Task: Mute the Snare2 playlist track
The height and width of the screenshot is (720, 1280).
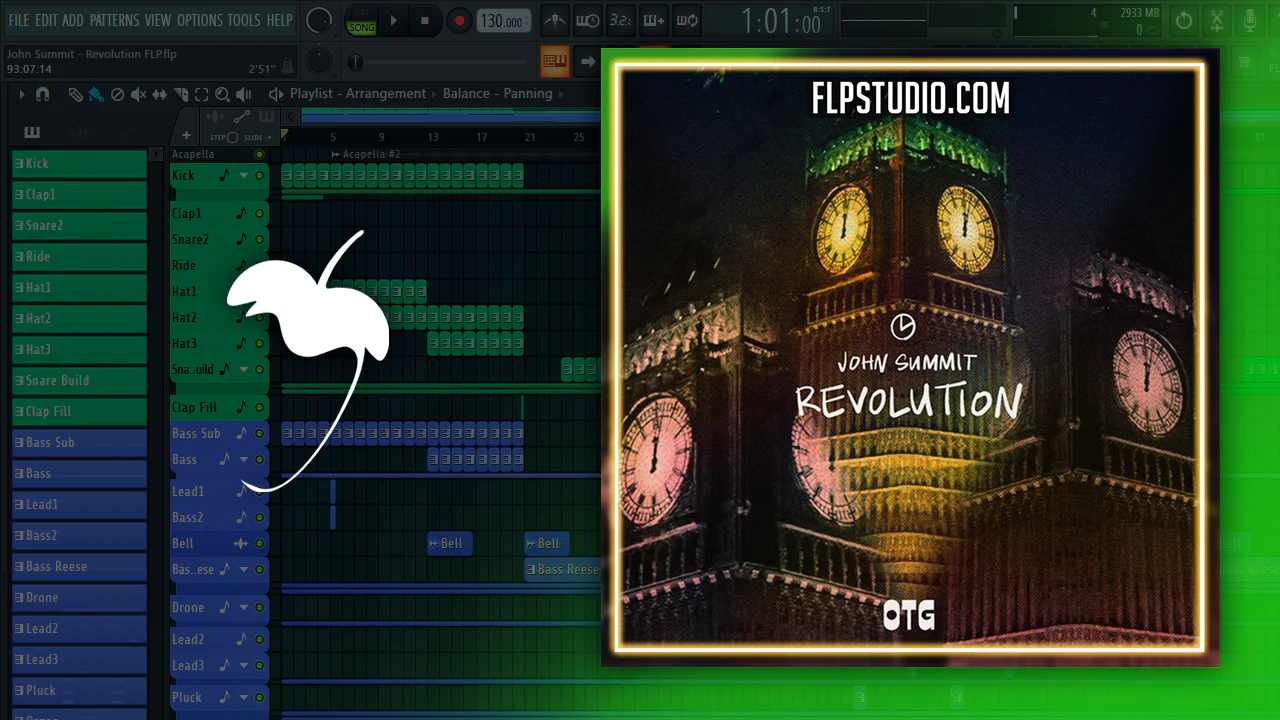Action: (260, 240)
